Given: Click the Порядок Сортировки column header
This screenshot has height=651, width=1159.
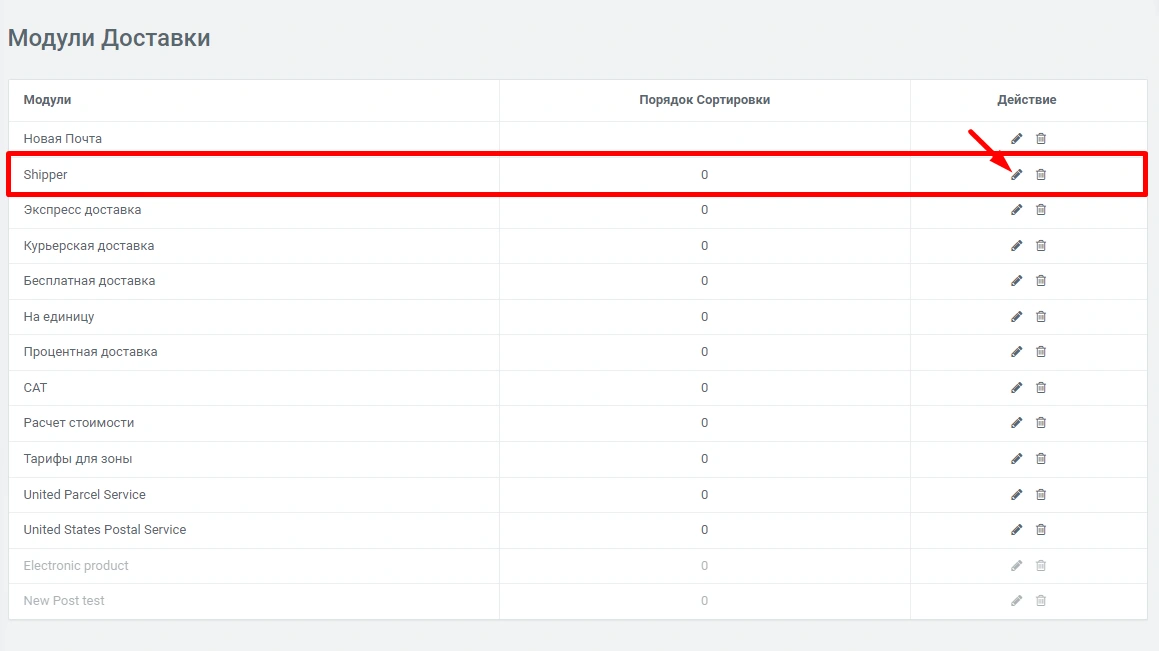Looking at the screenshot, I should (x=704, y=100).
